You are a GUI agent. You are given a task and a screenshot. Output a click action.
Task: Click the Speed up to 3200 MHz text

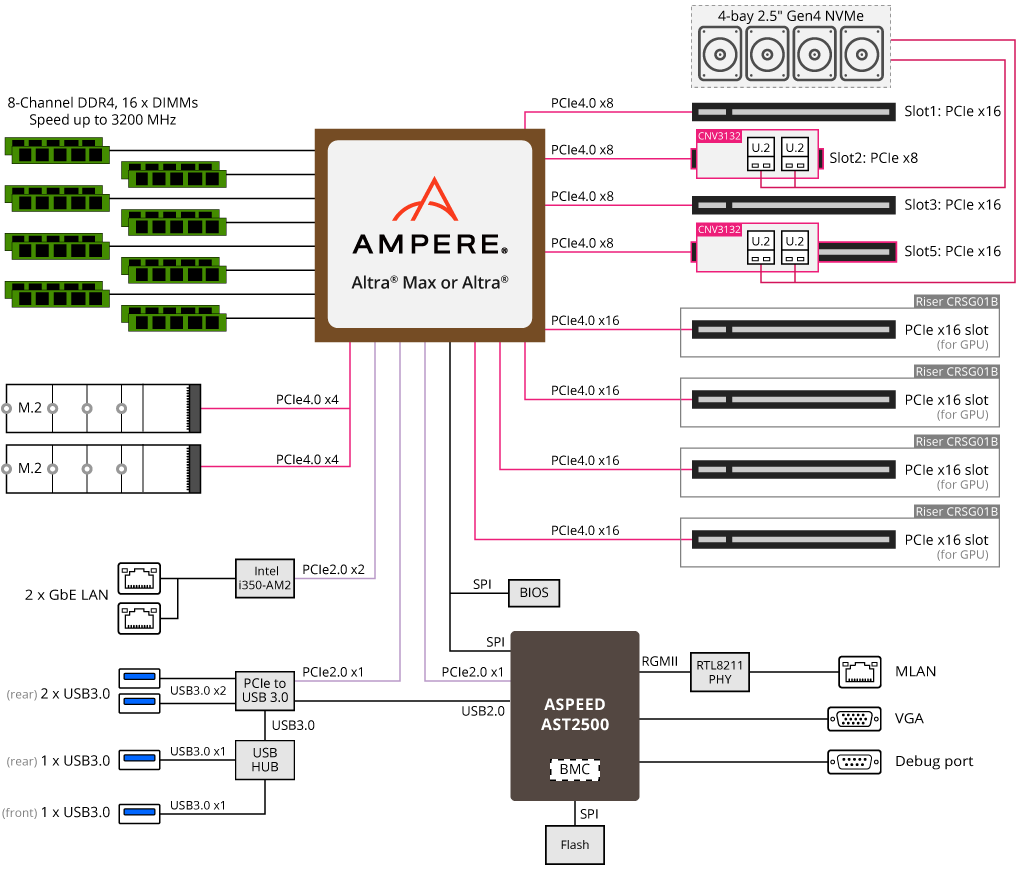coord(103,120)
